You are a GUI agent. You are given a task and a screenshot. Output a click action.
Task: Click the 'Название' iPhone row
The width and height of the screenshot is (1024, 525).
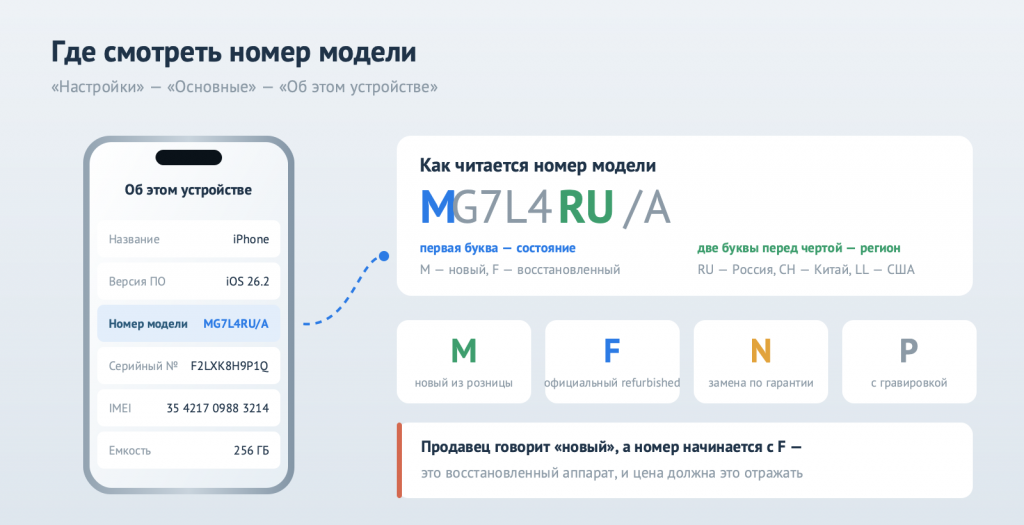pos(189,239)
